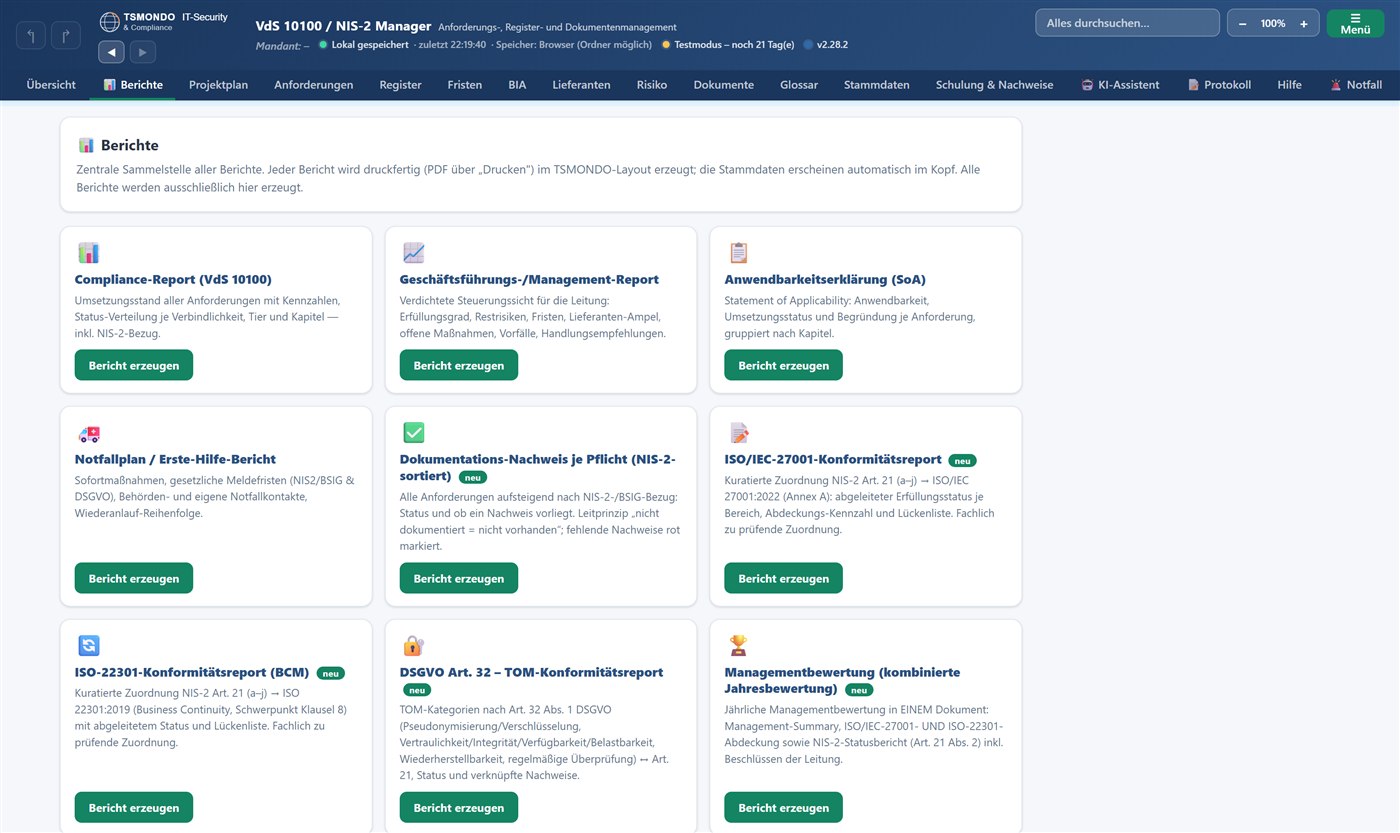Switch to the Risiko tab
The width and height of the screenshot is (1400, 833).
(652, 85)
